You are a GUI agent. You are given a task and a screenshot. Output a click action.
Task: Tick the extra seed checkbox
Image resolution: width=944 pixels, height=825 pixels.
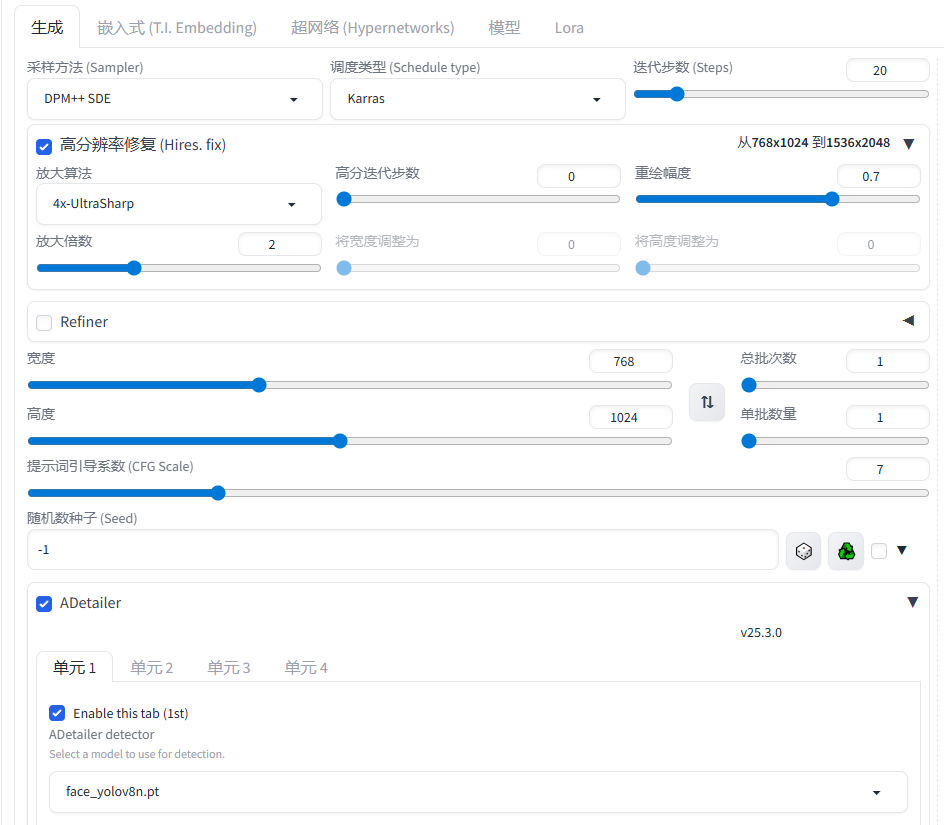879,551
